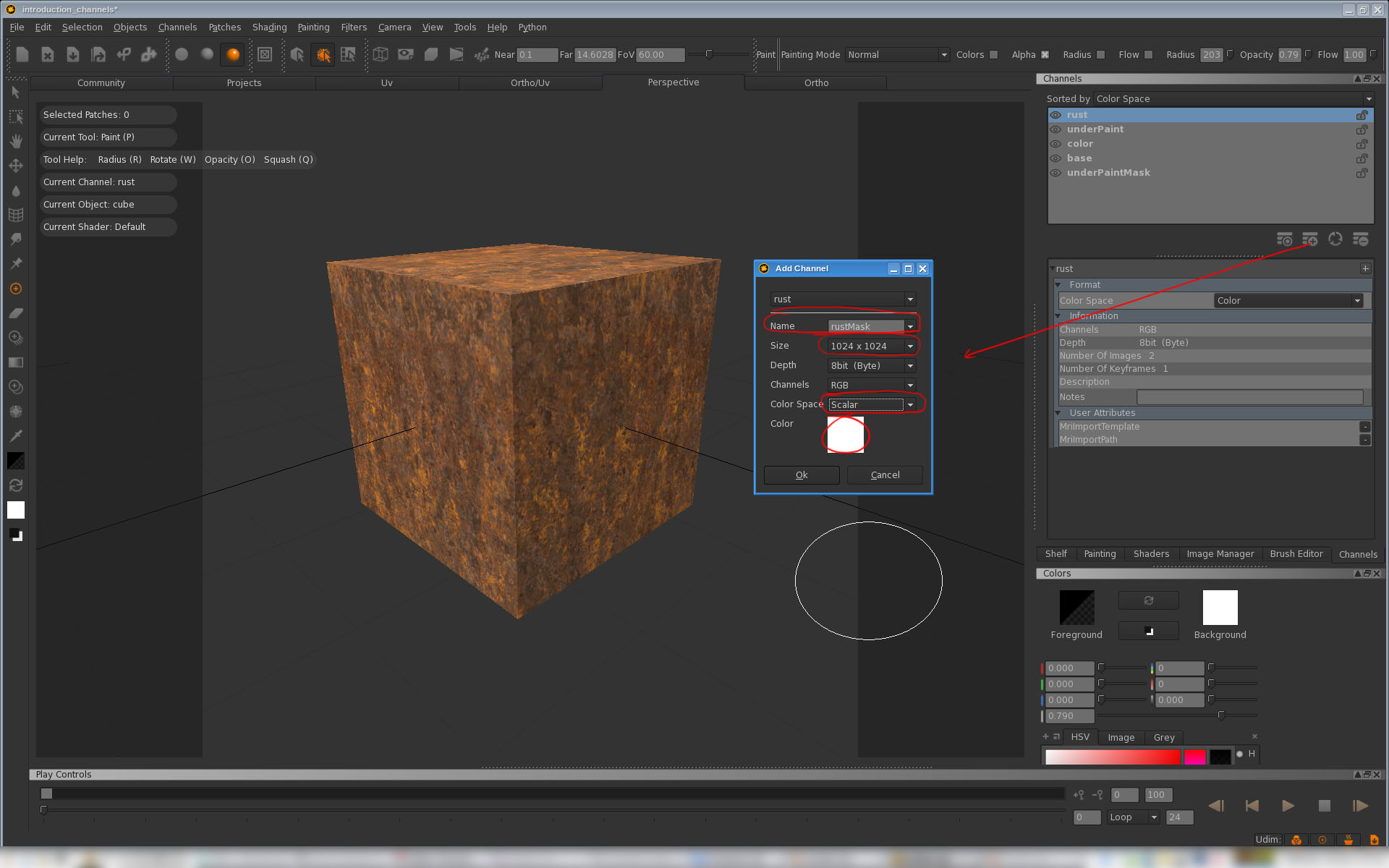Open the Scalar Color Space dropdown in dialog
This screenshot has width=1389, height=868.
coord(872,405)
